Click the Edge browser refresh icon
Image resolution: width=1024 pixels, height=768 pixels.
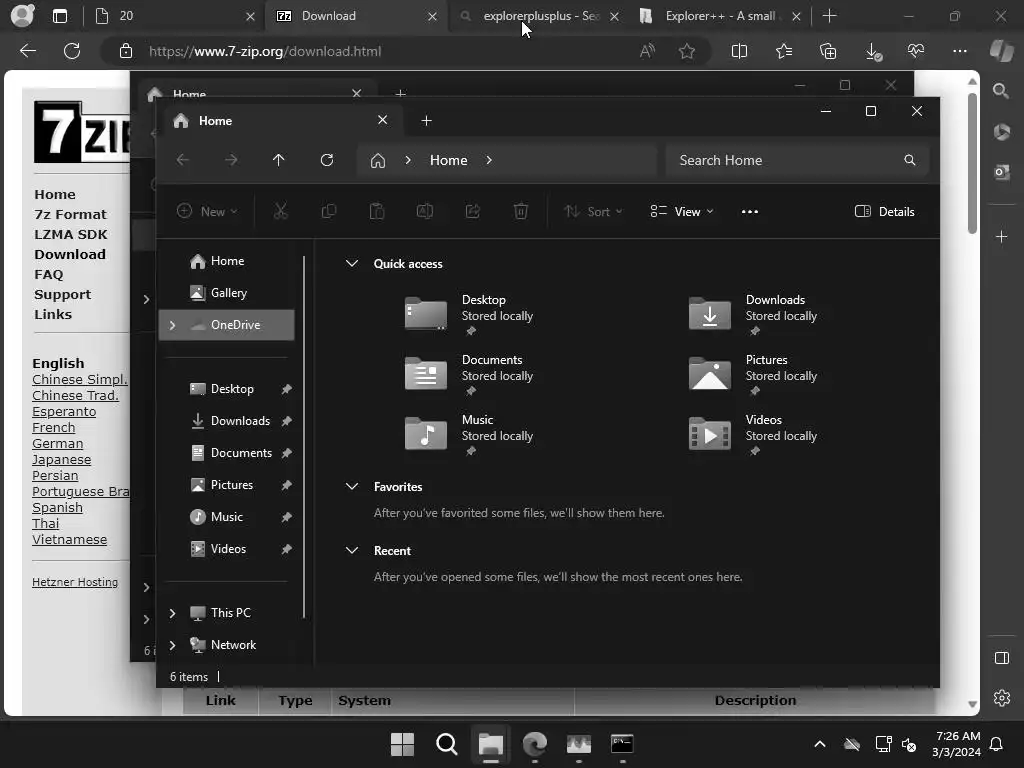point(72,51)
